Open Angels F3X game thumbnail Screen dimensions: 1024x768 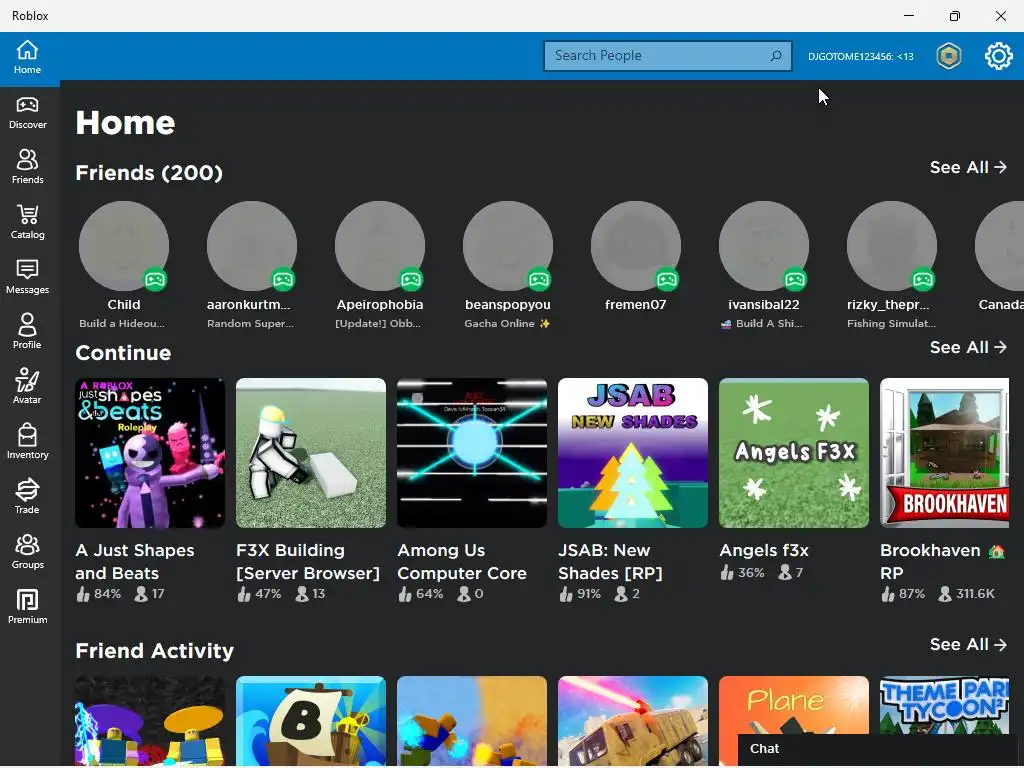pyautogui.click(x=794, y=453)
